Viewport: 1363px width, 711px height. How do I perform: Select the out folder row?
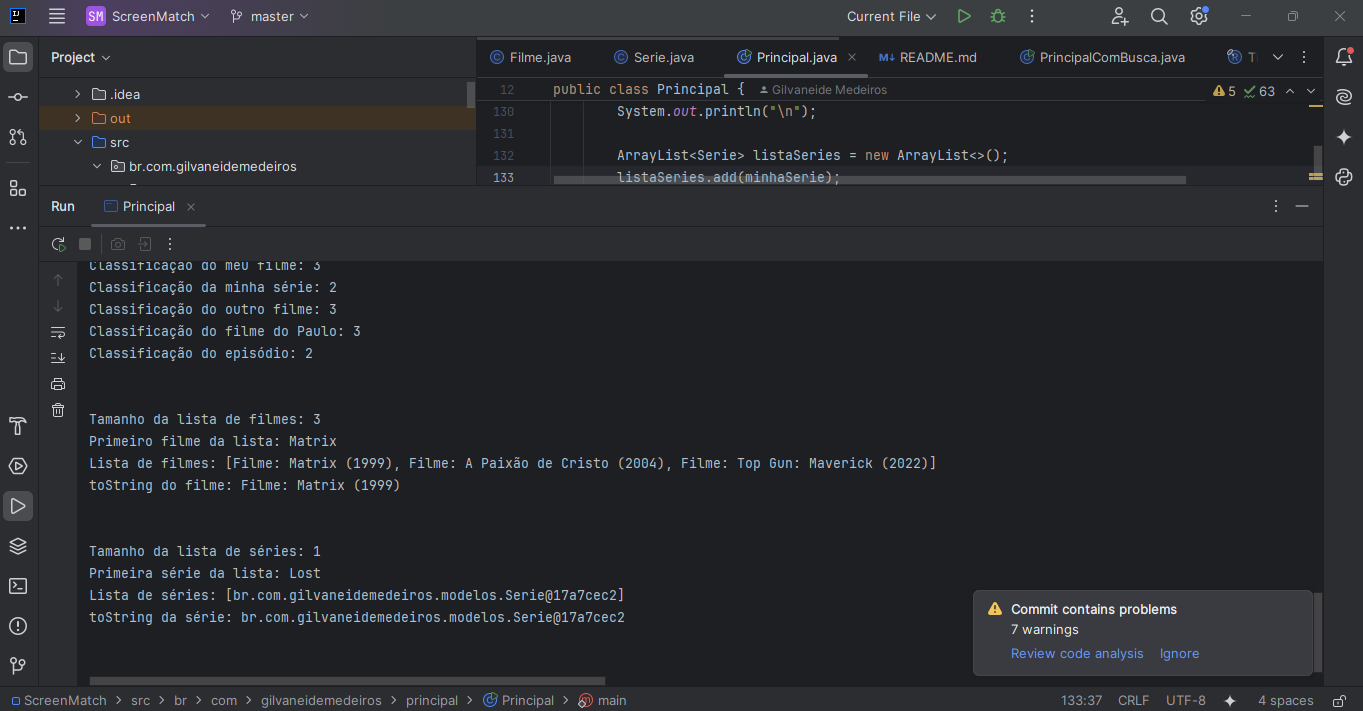[257, 118]
